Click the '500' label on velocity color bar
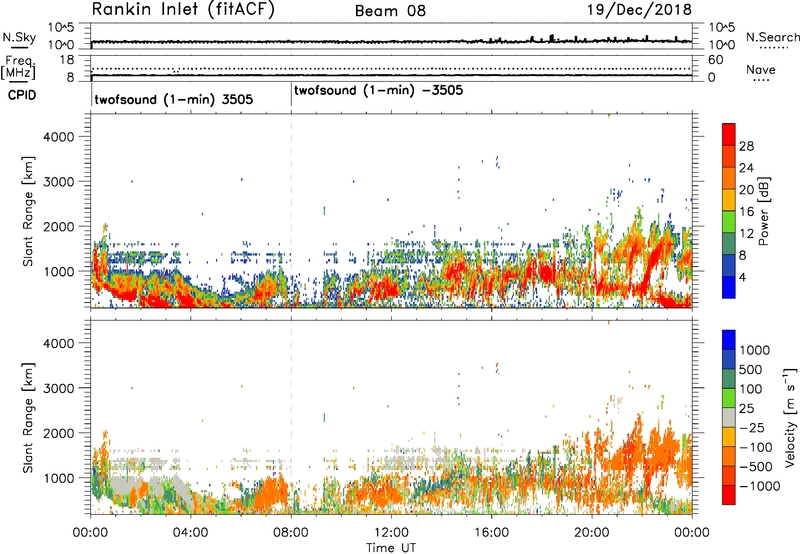Viewport: 800px width, 554px height. (x=751, y=369)
